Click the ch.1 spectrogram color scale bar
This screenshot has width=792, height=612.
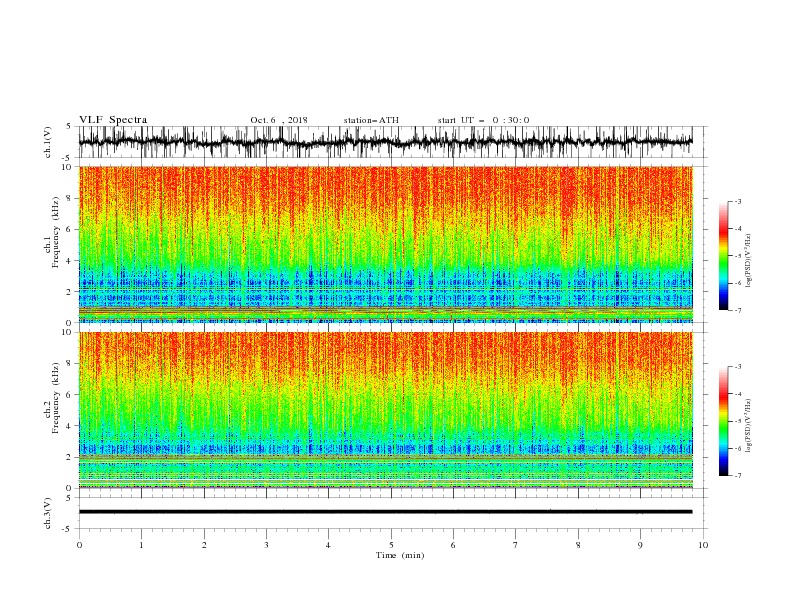tap(723, 256)
